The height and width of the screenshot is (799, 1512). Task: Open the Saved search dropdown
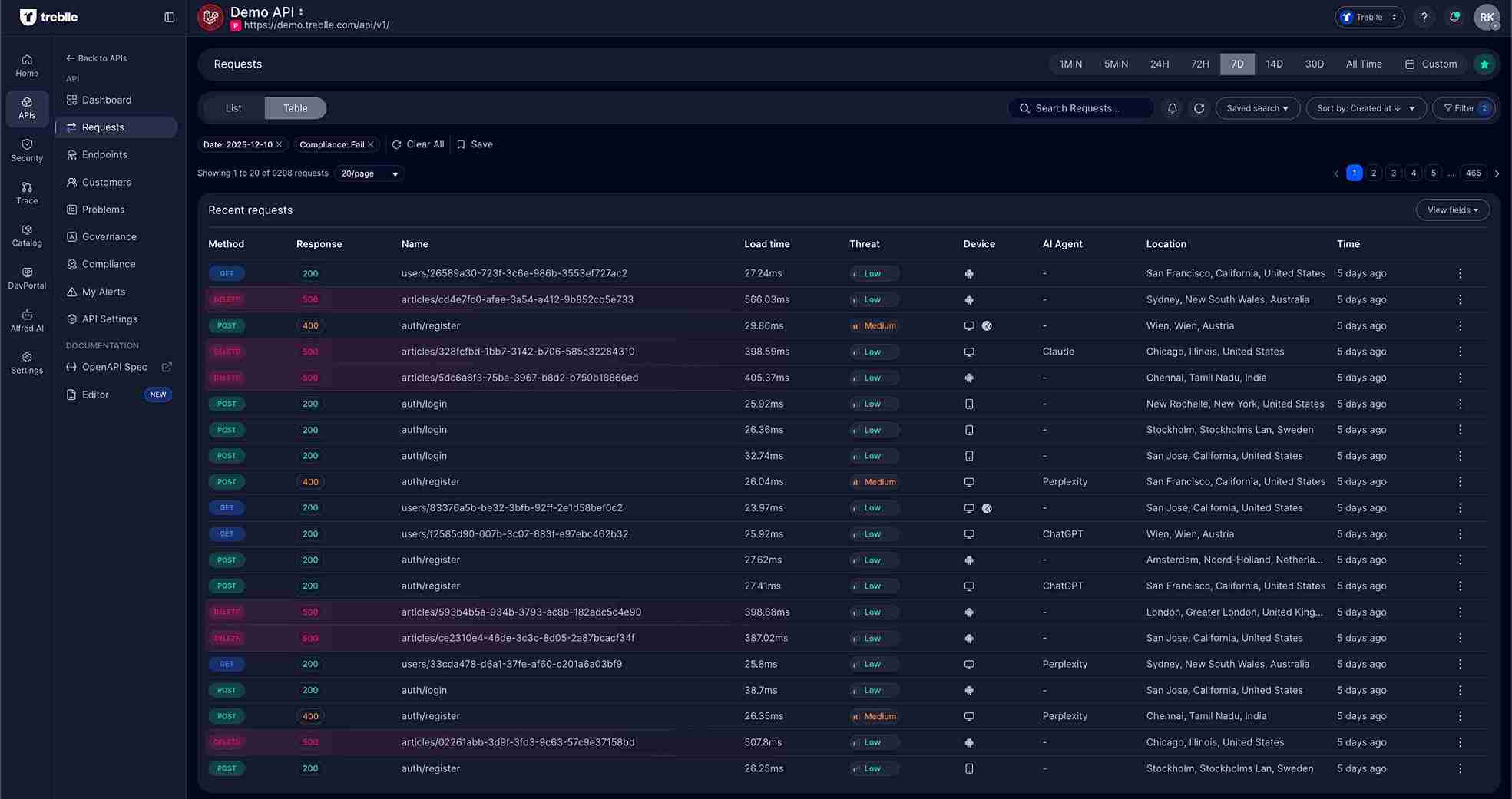(1257, 108)
